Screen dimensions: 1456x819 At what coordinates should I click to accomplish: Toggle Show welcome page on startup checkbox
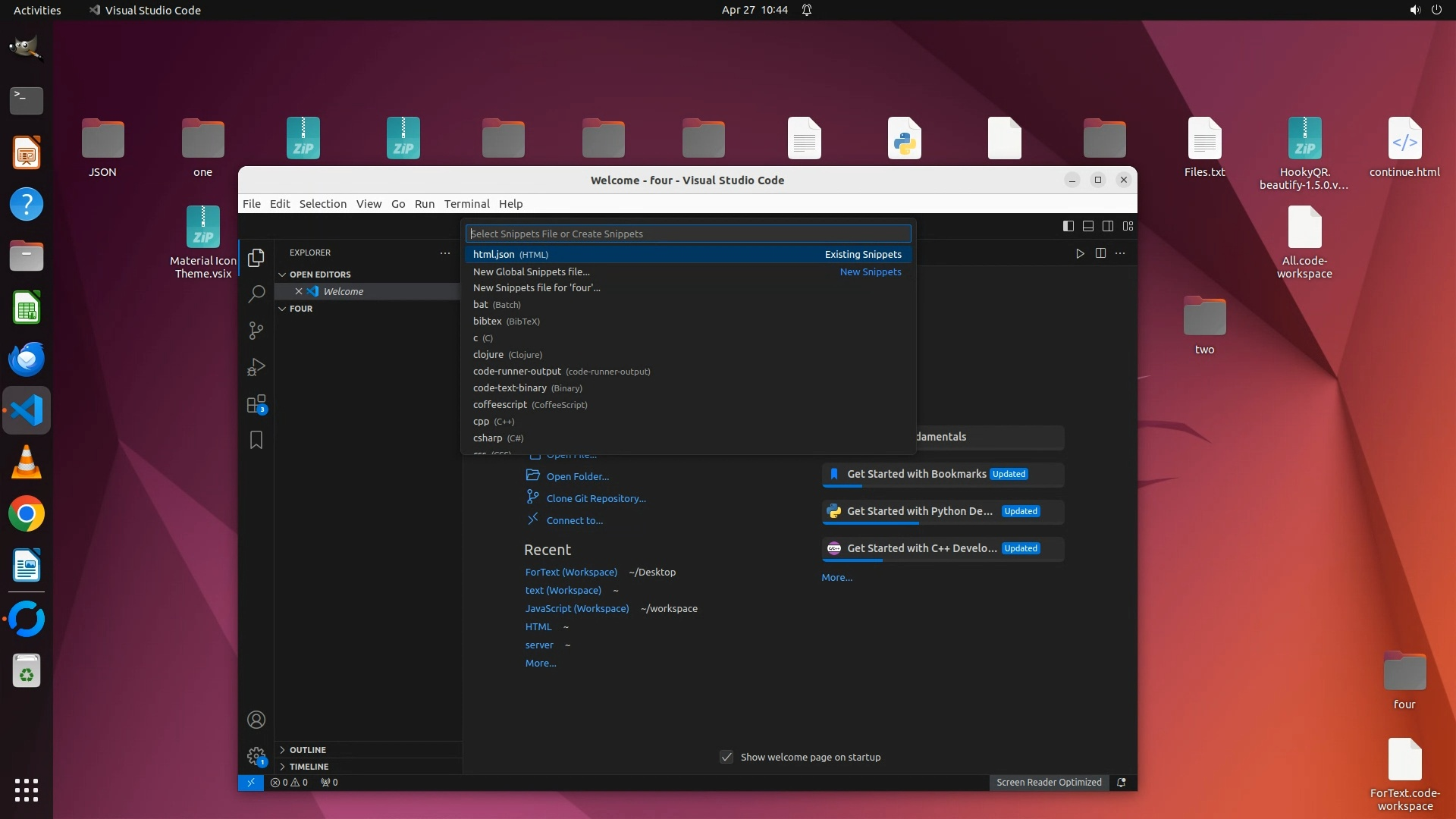726,757
